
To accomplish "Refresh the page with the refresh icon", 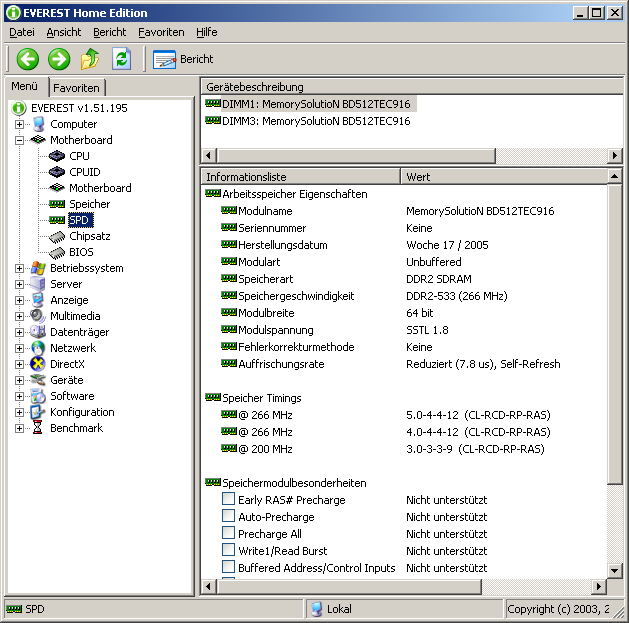I will (x=122, y=59).
